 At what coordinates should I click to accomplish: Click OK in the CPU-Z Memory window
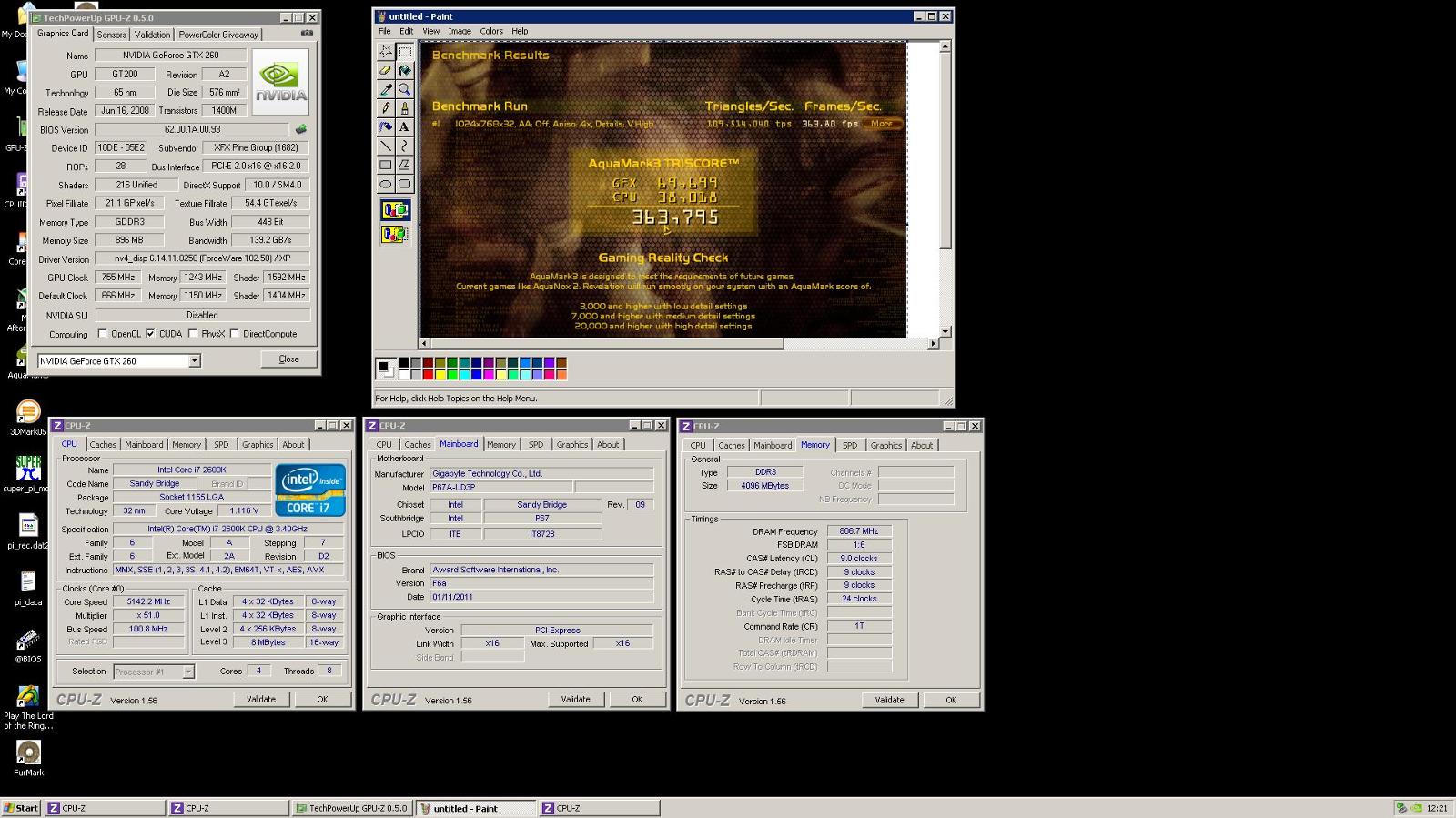click(x=951, y=701)
